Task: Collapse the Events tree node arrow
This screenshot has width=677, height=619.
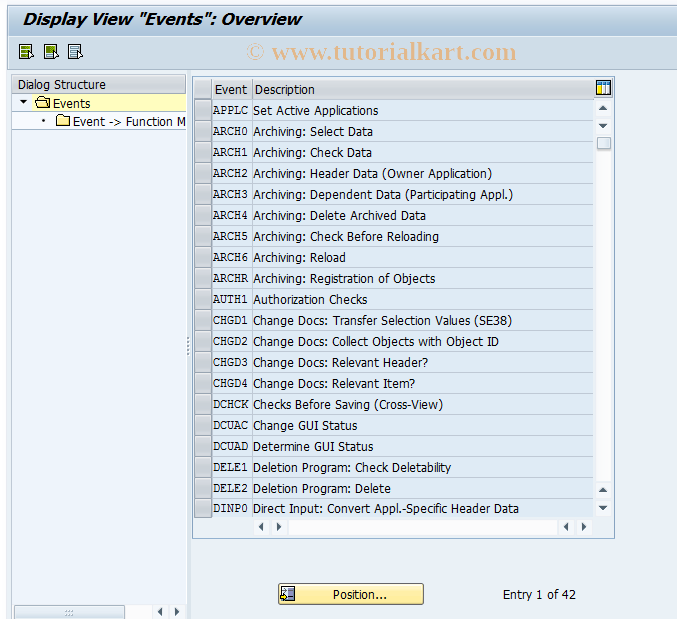Action: (x=23, y=102)
